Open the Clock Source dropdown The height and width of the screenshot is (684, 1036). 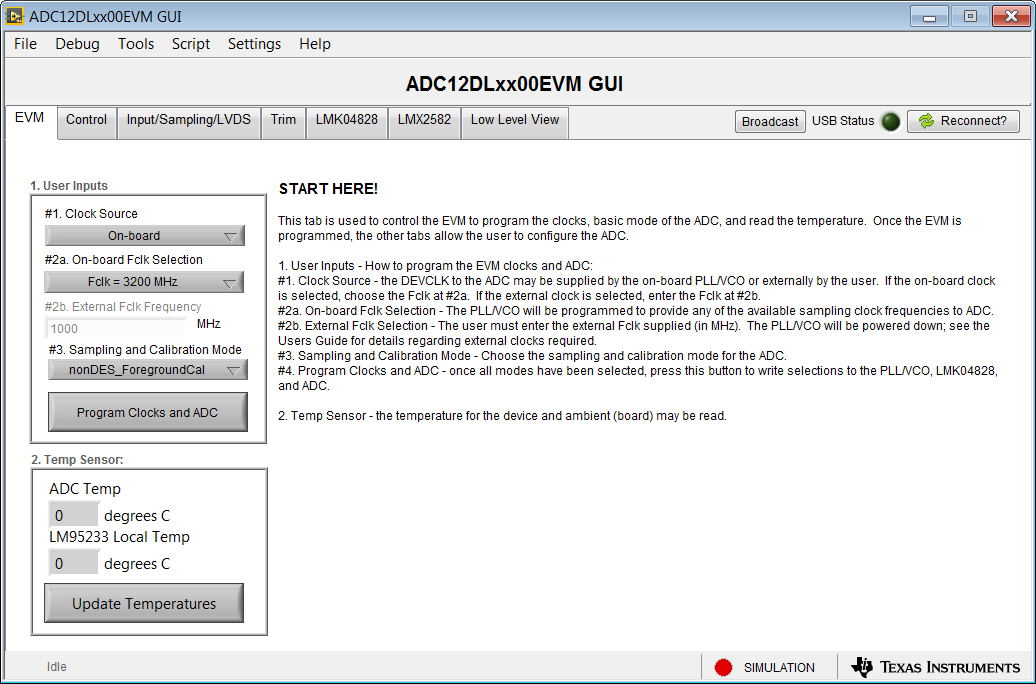click(144, 235)
